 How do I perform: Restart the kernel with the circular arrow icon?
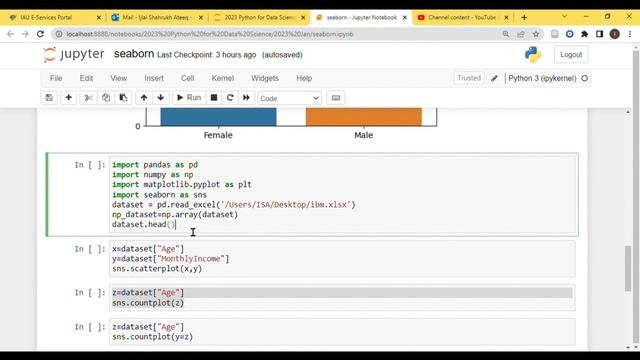coord(230,98)
